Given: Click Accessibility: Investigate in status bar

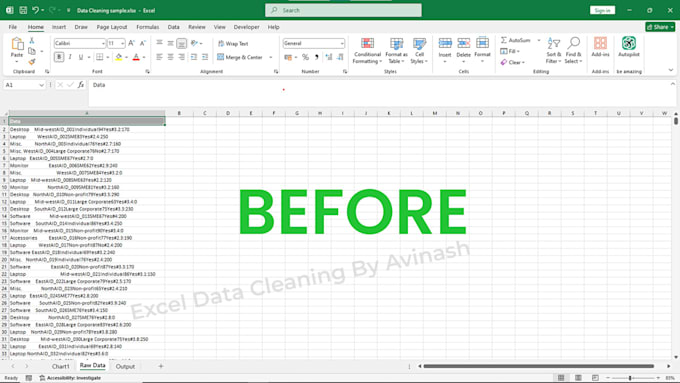Looking at the screenshot, I should tap(70, 378).
